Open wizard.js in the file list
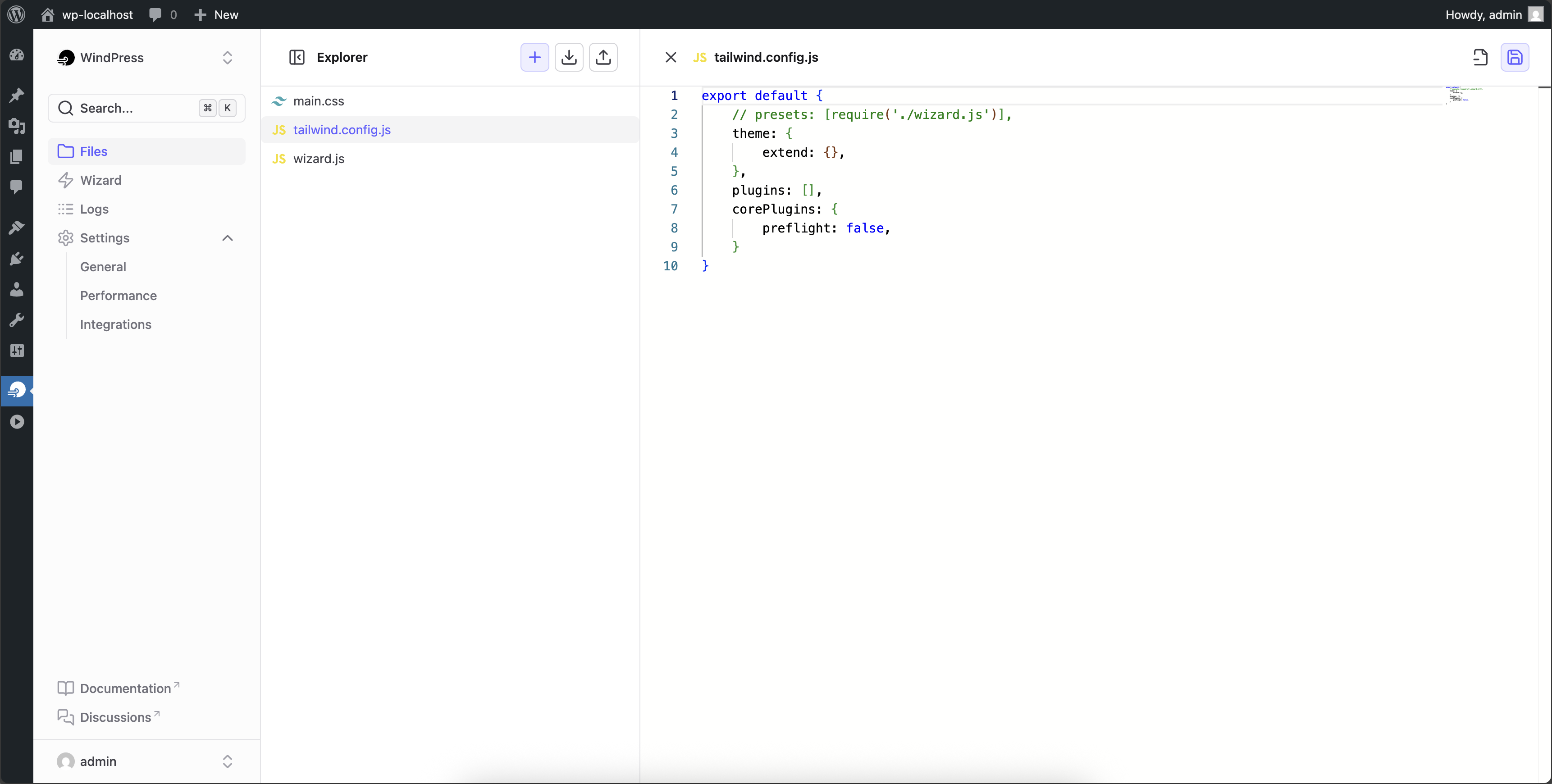This screenshot has width=1552, height=784. (450, 159)
